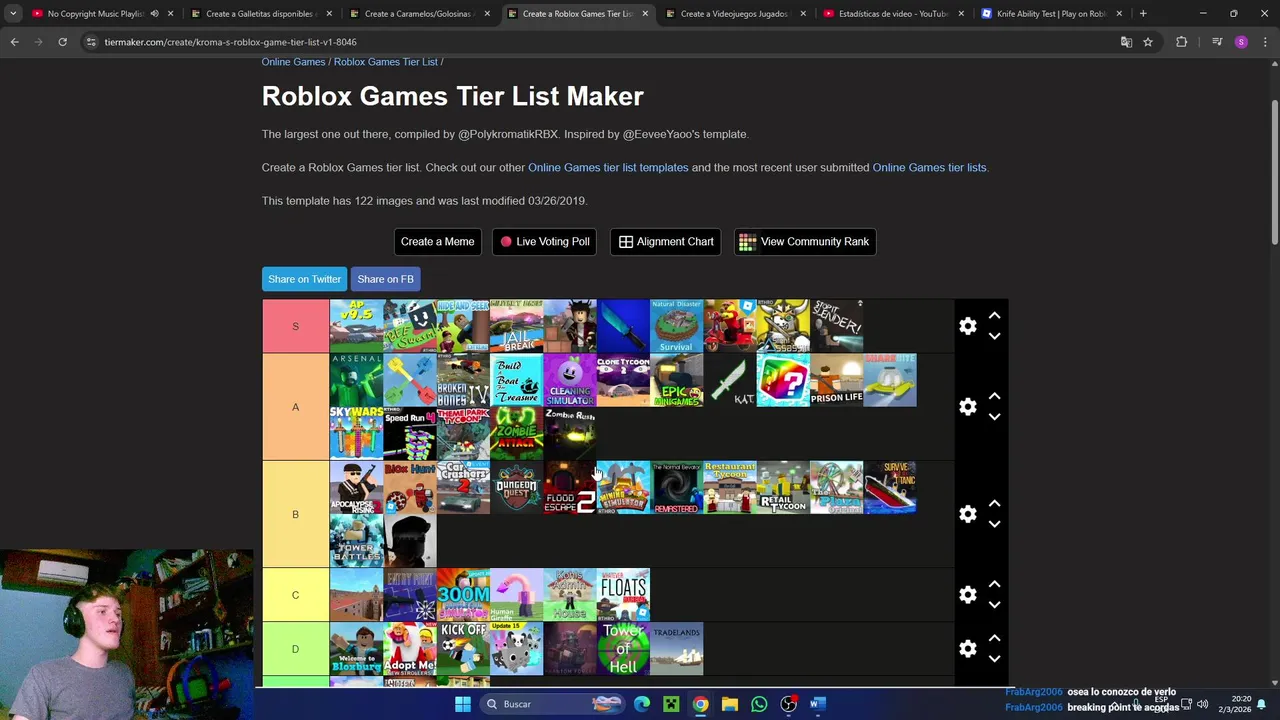1280x720 pixels.
Task: Select the orange A tier label
Action: tap(295, 407)
